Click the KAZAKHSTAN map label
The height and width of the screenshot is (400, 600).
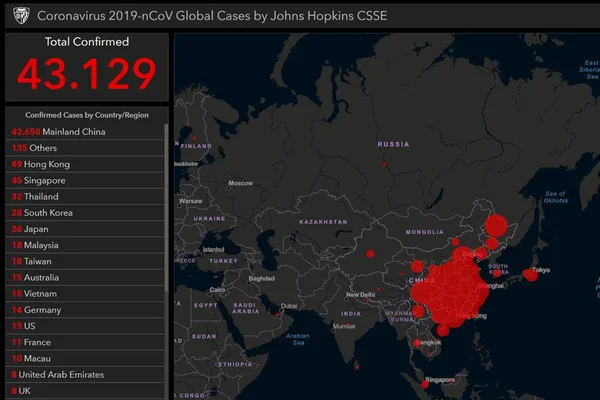[323, 222]
